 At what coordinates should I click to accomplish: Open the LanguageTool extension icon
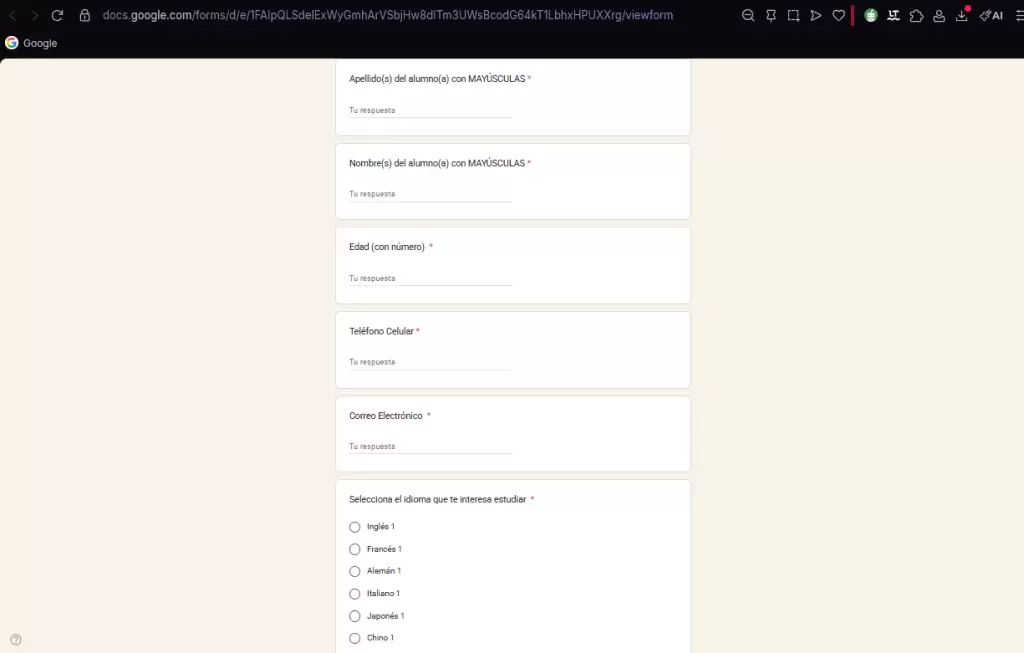tap(893, 15)
